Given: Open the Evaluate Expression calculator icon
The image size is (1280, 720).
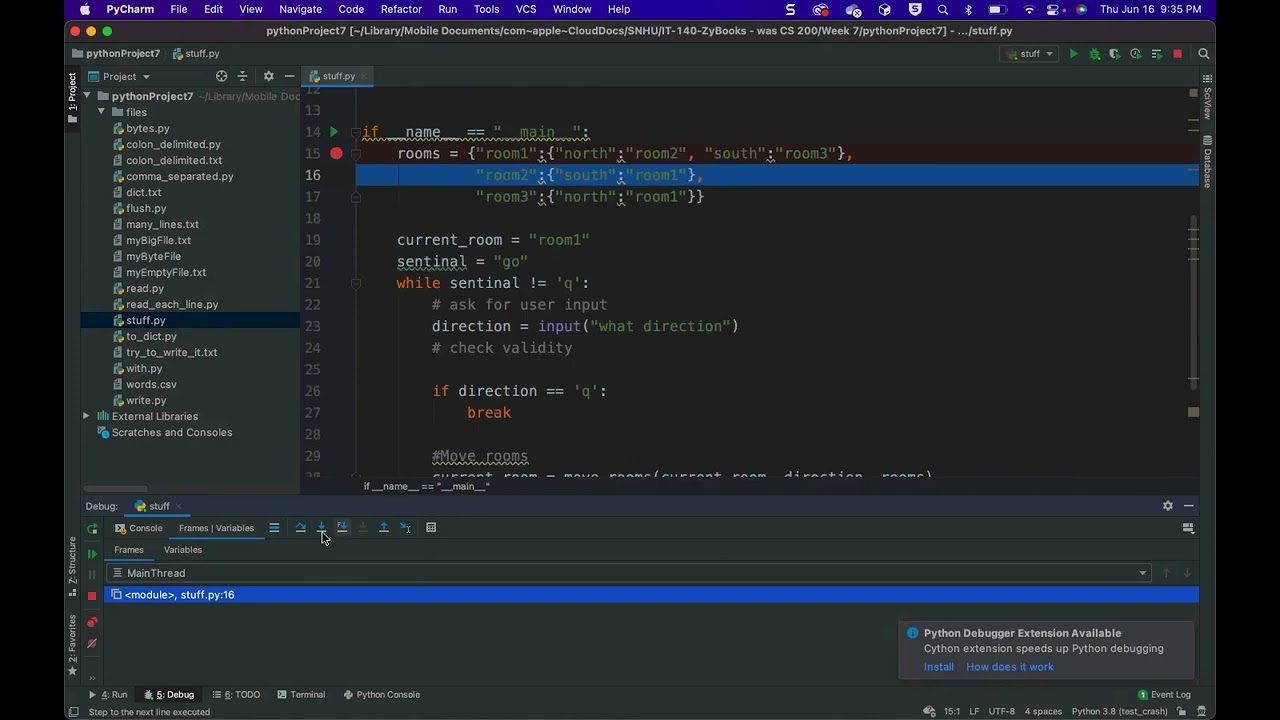Looking at the screenshot, I should (x=431, y=528).
